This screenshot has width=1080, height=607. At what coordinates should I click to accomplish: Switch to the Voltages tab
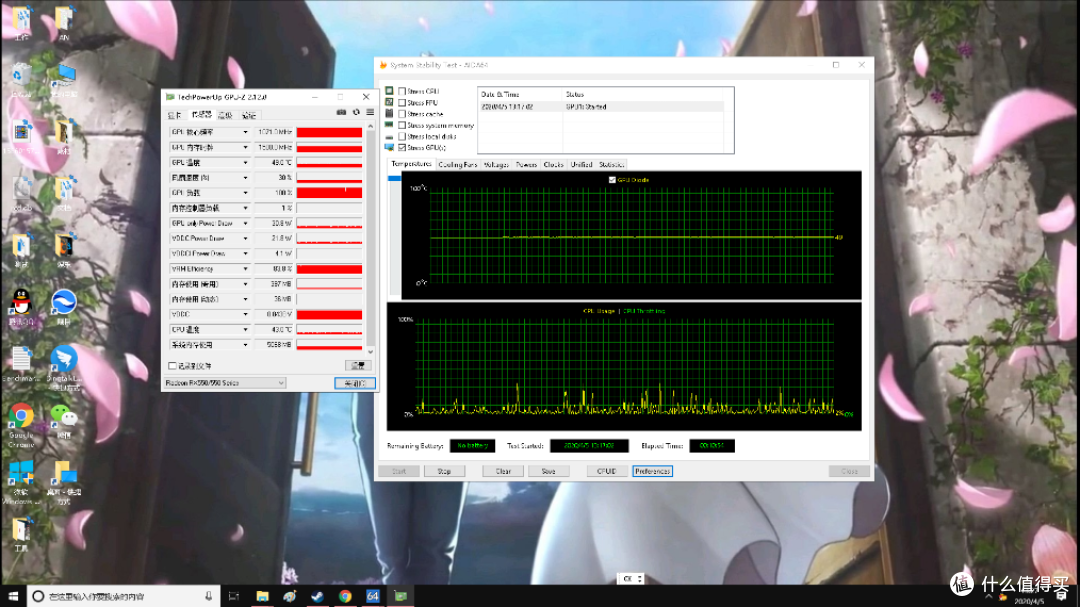coord(496,165)
